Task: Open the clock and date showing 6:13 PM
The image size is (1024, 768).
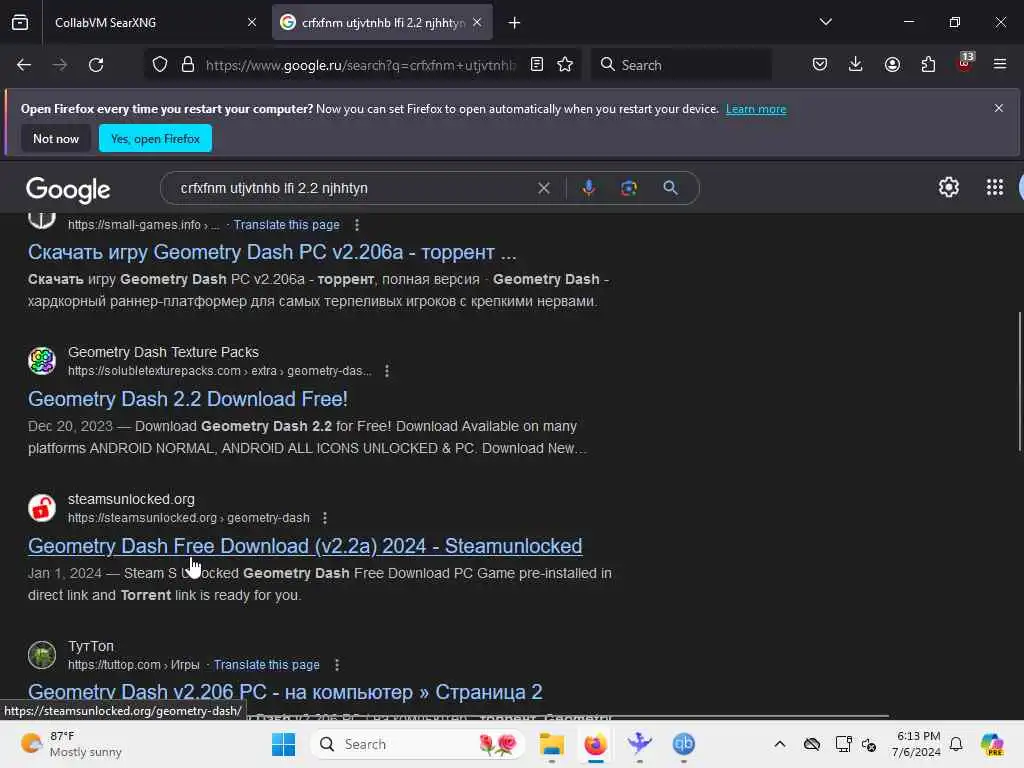Action: (918, 744)
